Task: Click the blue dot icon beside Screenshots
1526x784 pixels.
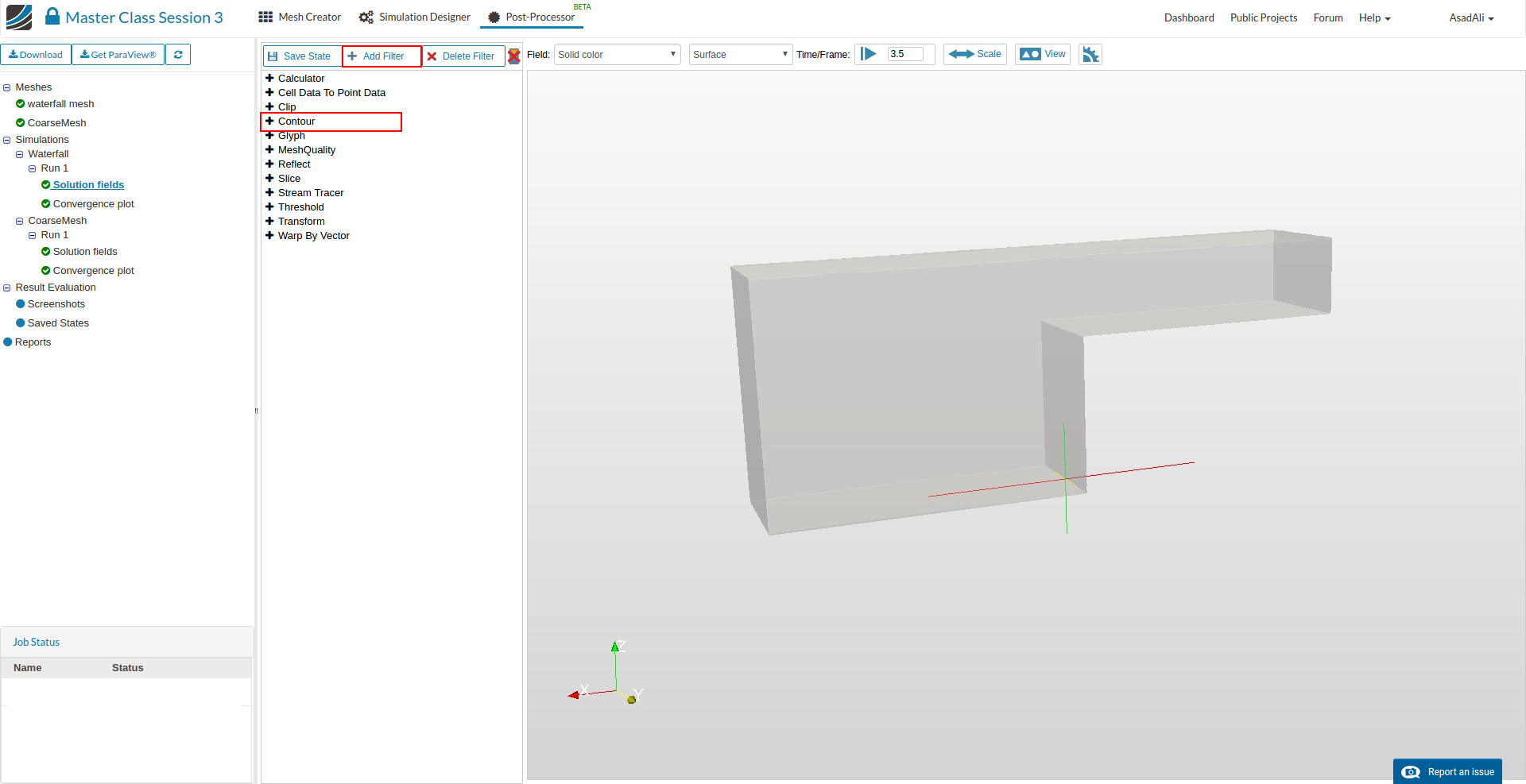Action: [21, 304]
